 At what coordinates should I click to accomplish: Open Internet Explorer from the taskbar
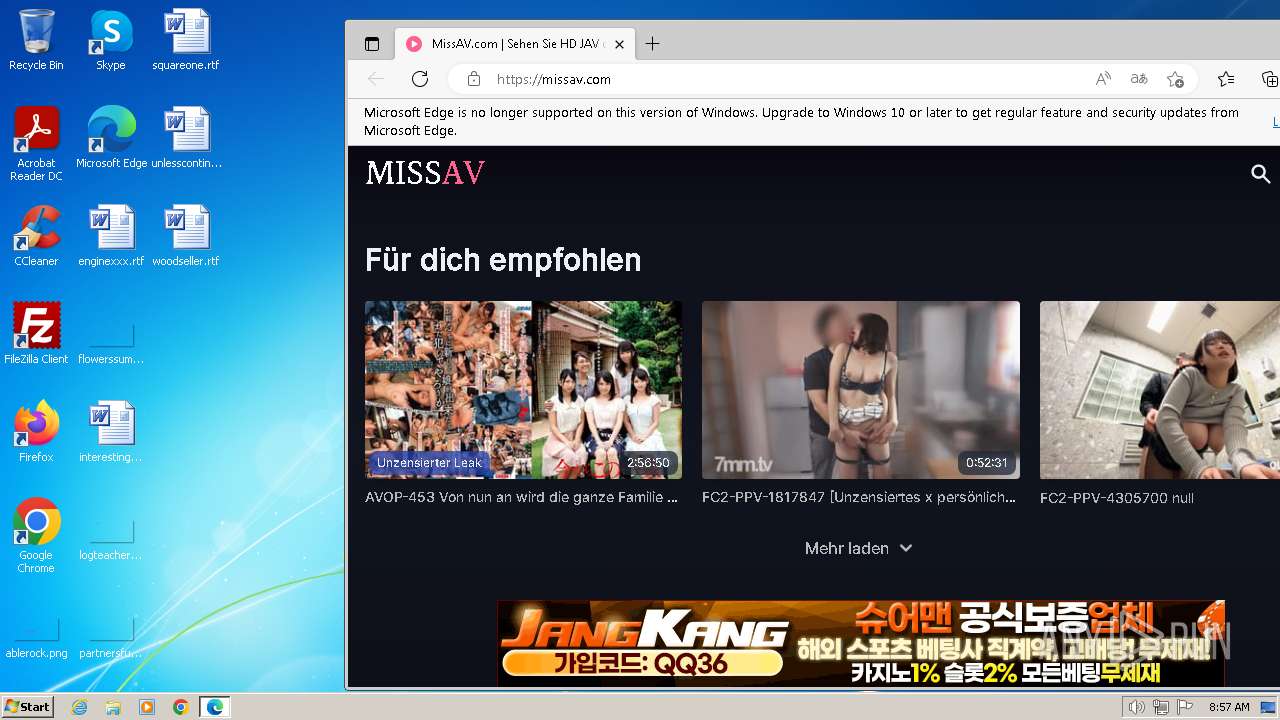(x=80, y=707)
